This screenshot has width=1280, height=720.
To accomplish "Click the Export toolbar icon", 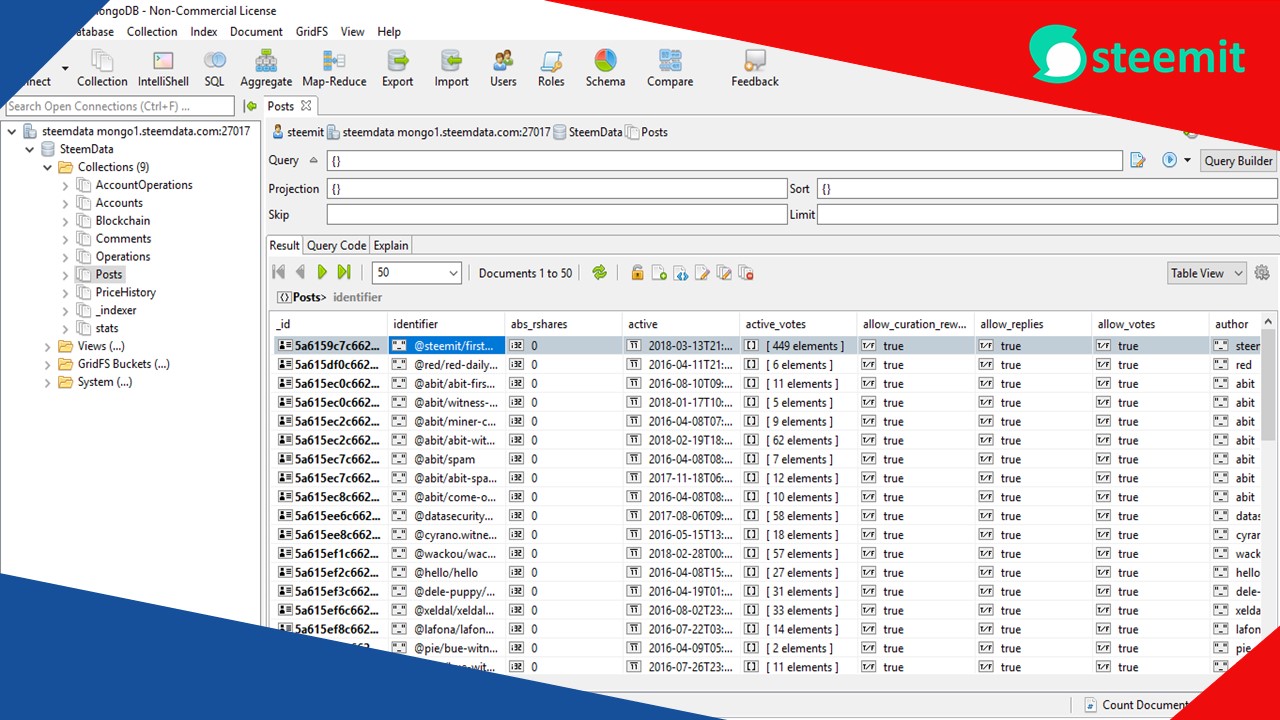I will (x=398, y=69).
